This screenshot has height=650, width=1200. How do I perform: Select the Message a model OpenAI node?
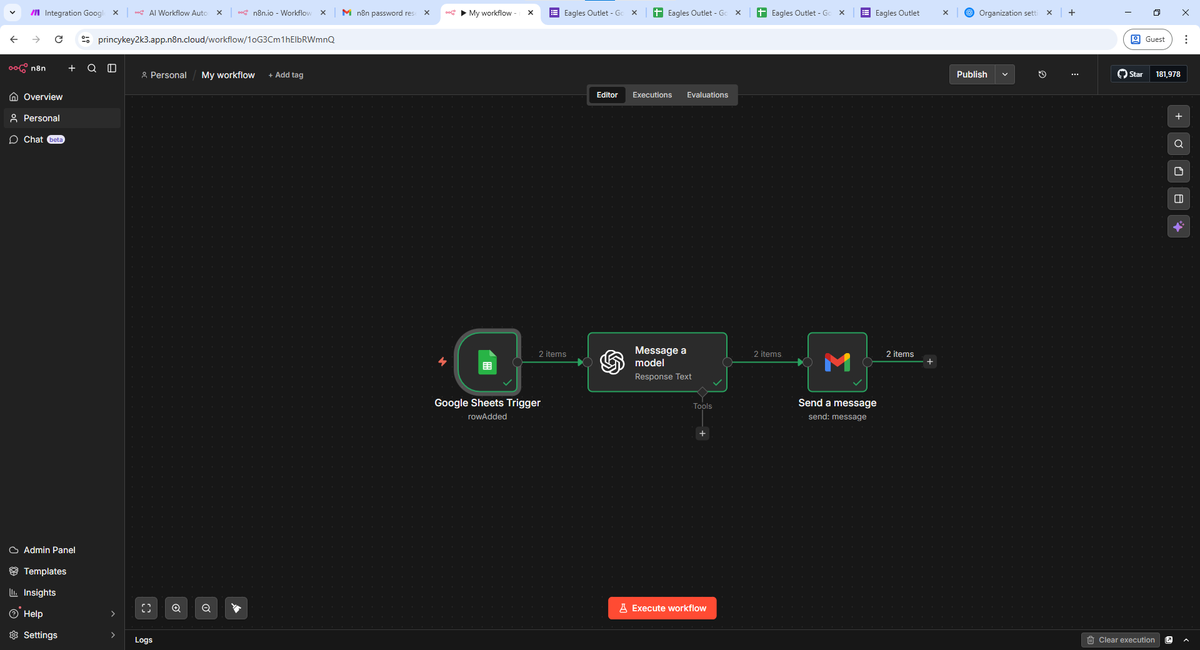657,362
